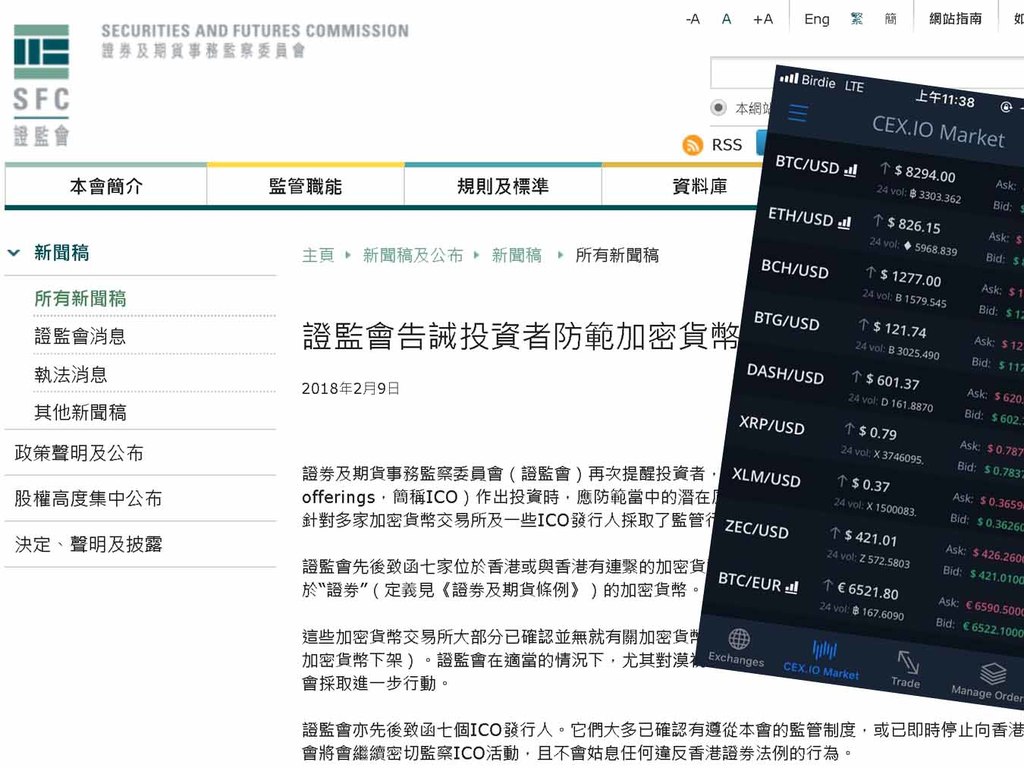
Task: Click the $ 0.37 price
Action: point(870,485)
